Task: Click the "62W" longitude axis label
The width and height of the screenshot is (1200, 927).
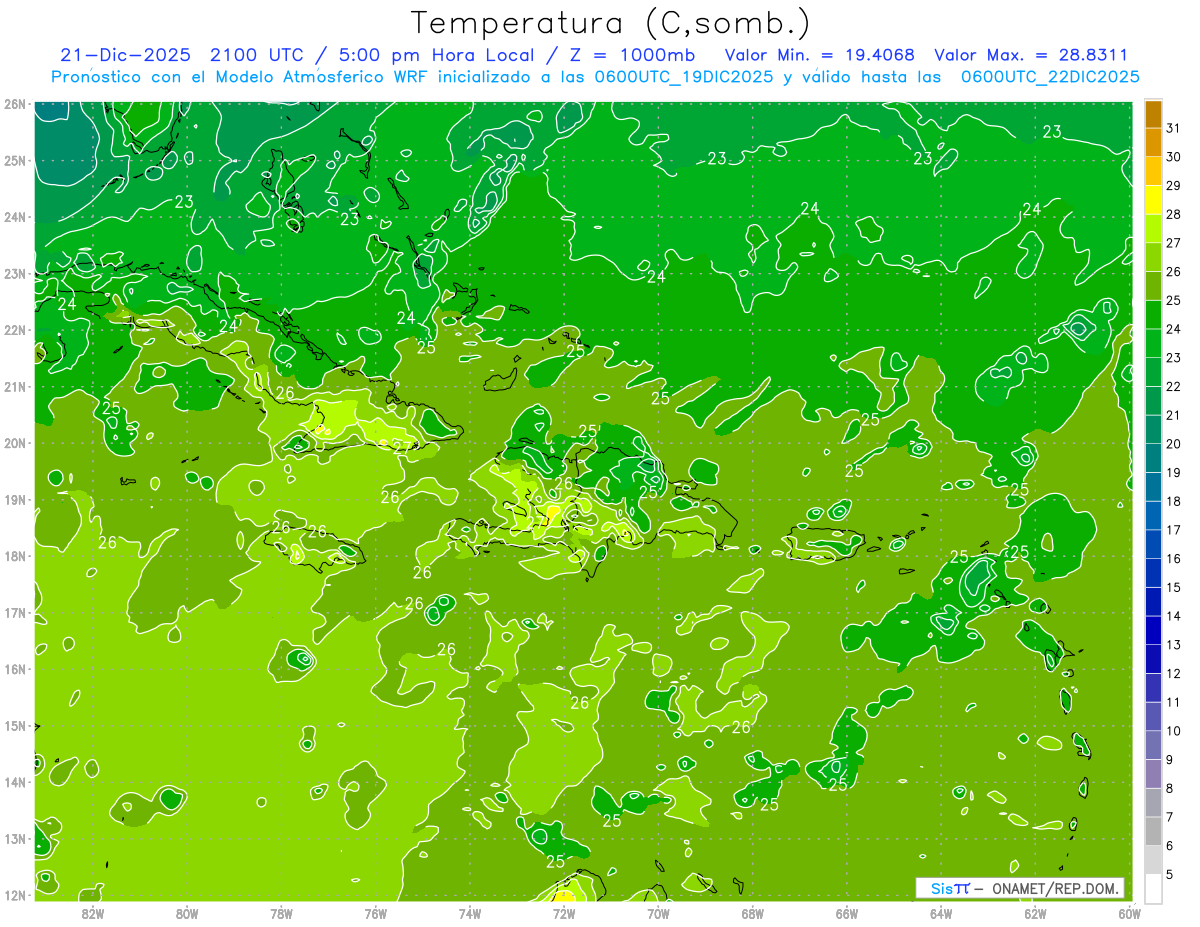Action: (x=1036, y=913)
